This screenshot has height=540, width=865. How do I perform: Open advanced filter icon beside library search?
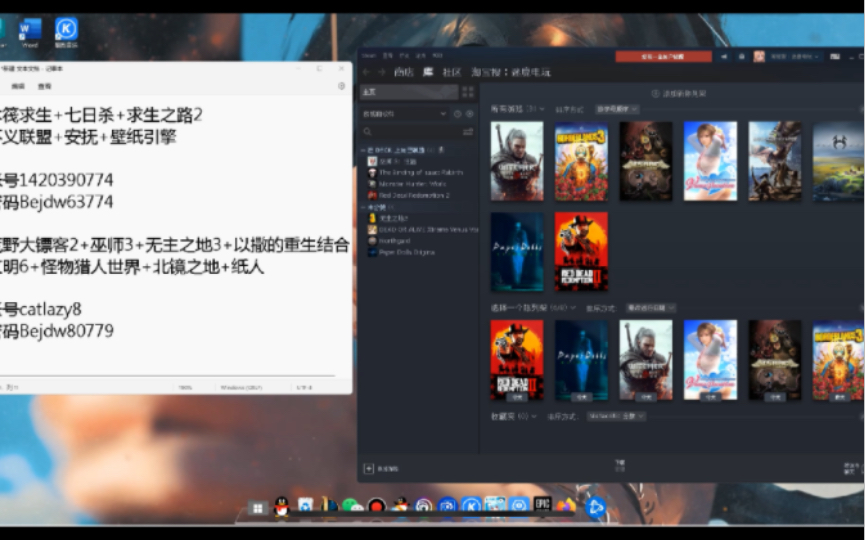click(468, 132)
